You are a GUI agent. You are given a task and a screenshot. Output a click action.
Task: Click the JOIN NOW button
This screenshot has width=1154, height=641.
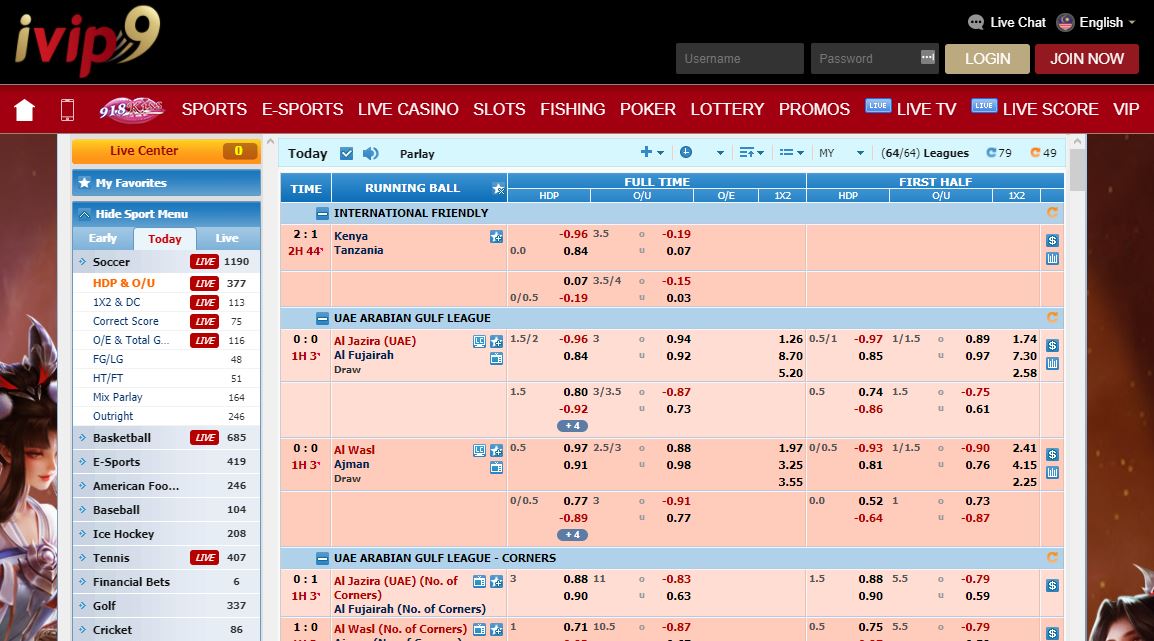(1086, 59)
